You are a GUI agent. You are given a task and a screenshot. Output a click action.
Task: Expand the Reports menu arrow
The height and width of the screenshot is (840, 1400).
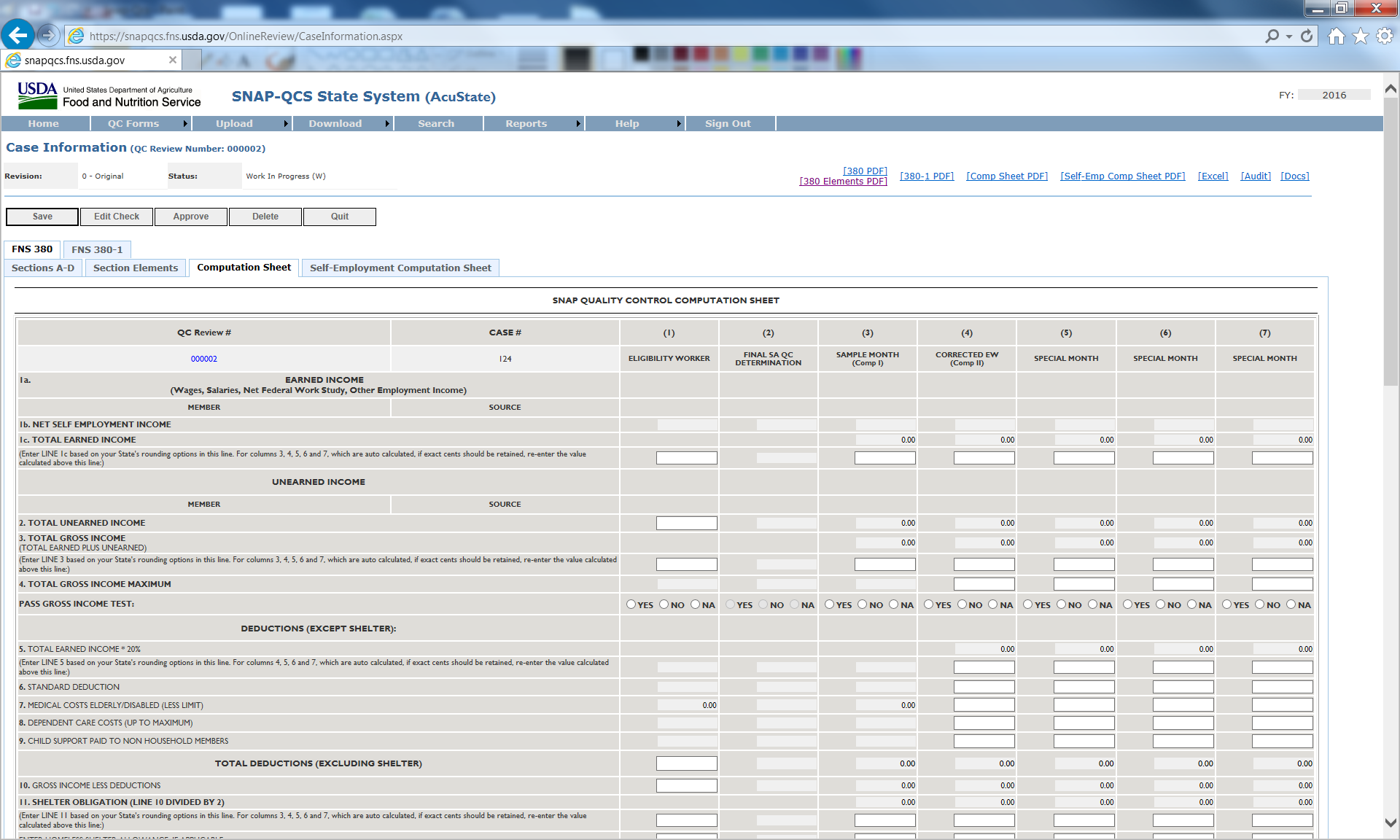coord(578,124)
